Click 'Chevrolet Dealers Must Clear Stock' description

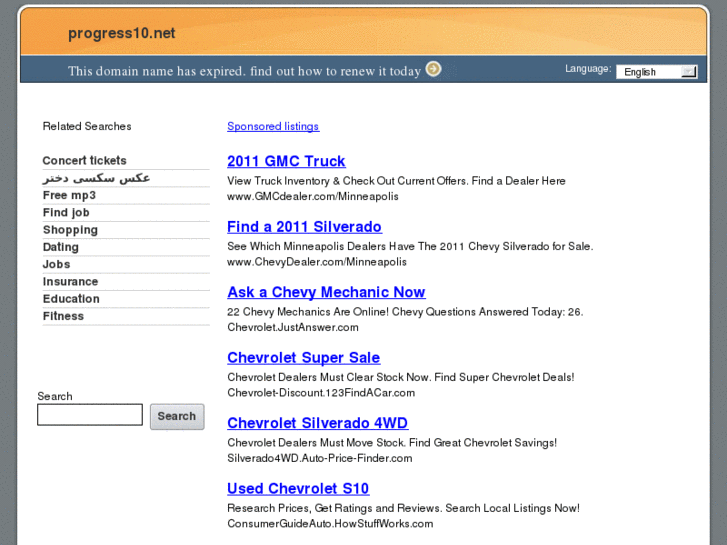pyautogui.click(x=401, y=377)
